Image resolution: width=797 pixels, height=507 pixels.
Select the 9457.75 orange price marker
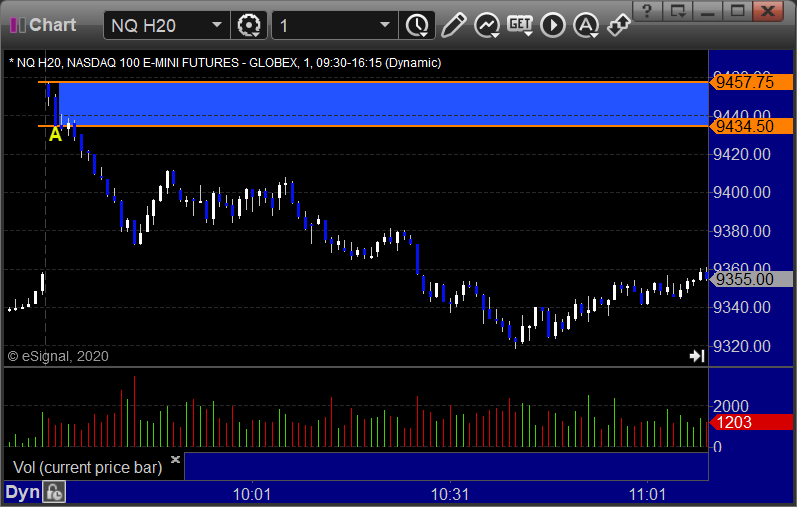pos(751,82)
